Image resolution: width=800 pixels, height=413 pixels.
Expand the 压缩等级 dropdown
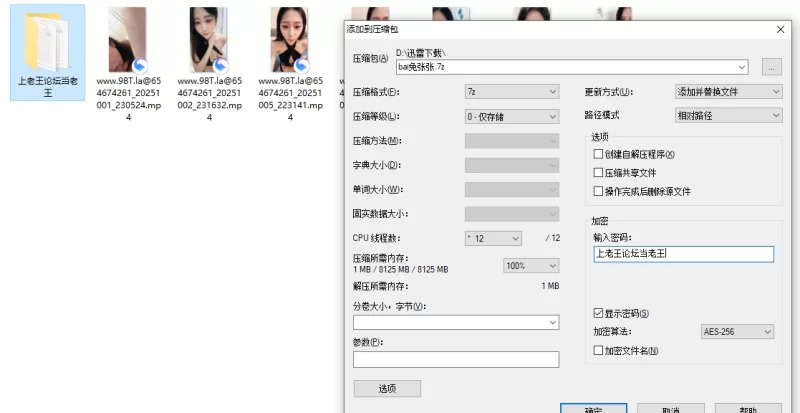coord(511,116)
